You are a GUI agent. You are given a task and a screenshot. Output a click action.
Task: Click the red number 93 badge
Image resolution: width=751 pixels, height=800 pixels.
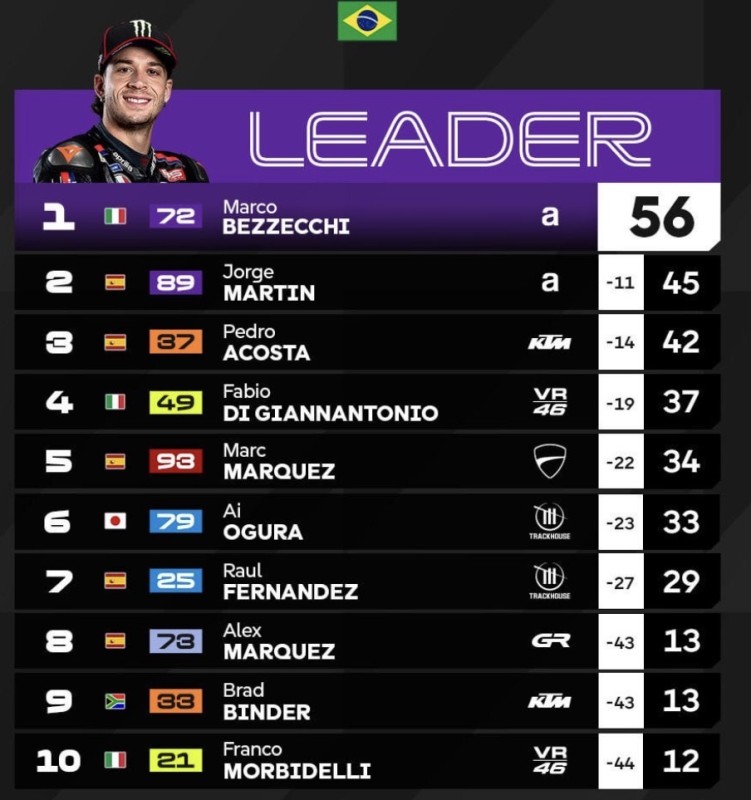(x=175, y=461)
